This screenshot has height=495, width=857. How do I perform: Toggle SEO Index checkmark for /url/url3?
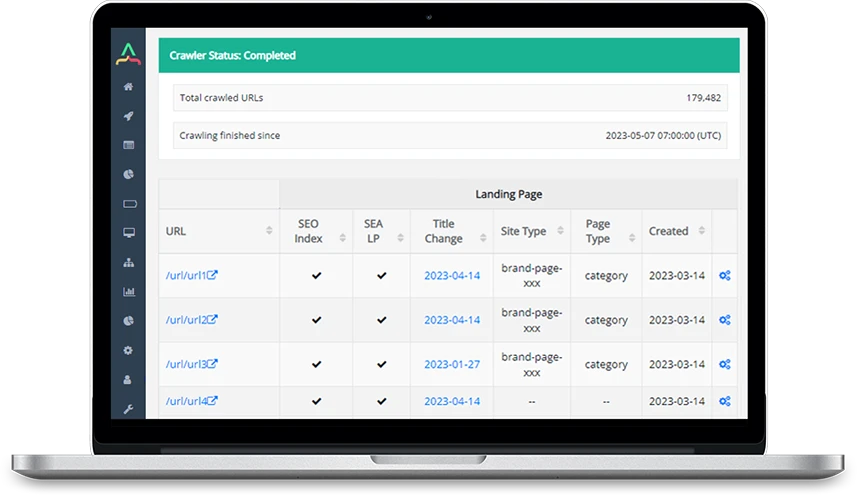316,365
